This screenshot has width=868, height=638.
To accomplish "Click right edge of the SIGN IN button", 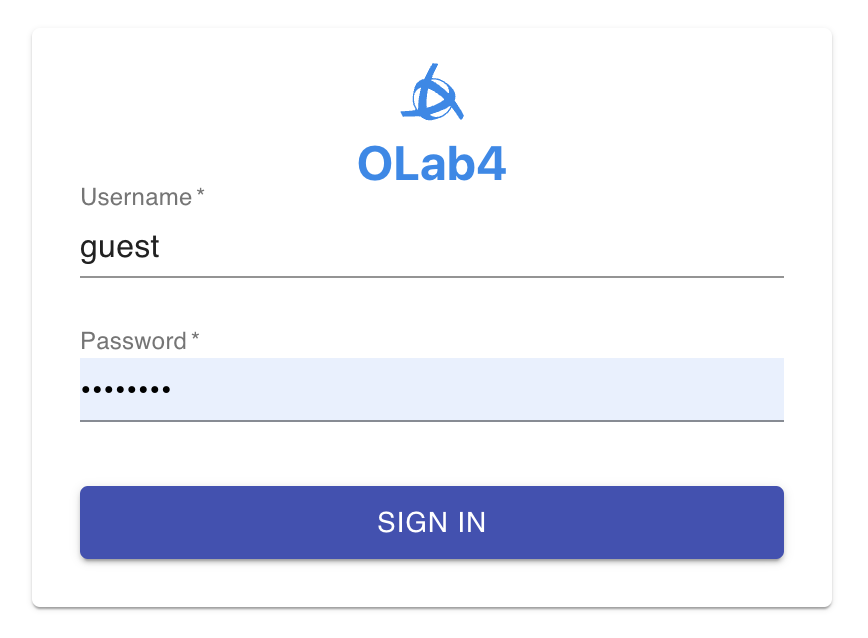I will (773, 522).
